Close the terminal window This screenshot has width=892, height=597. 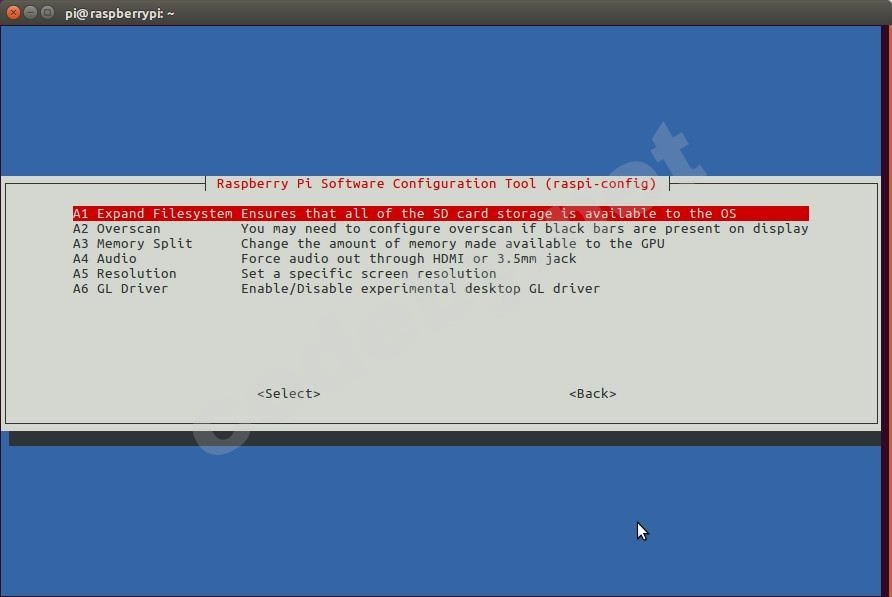(13, 13)
